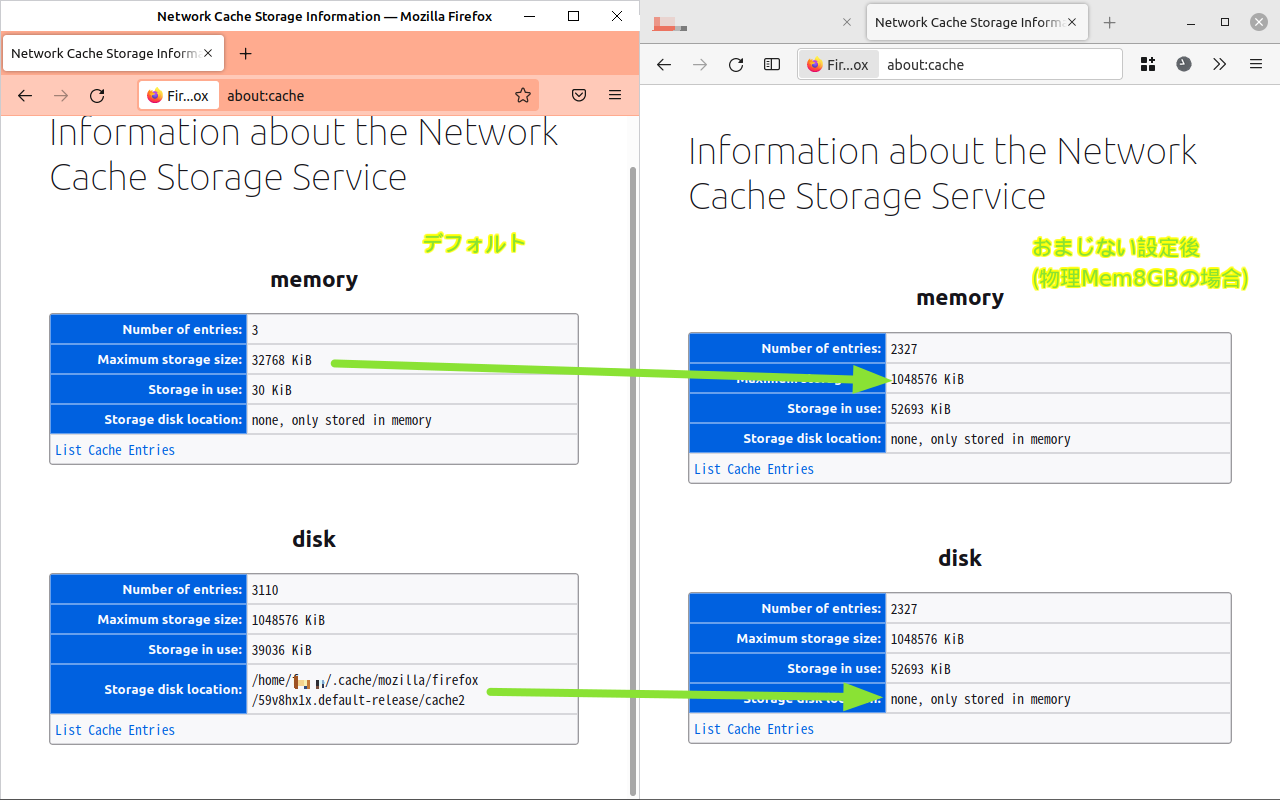
Task: Click the back arrow in the left Firefox window
Action: tap(26, 96)
